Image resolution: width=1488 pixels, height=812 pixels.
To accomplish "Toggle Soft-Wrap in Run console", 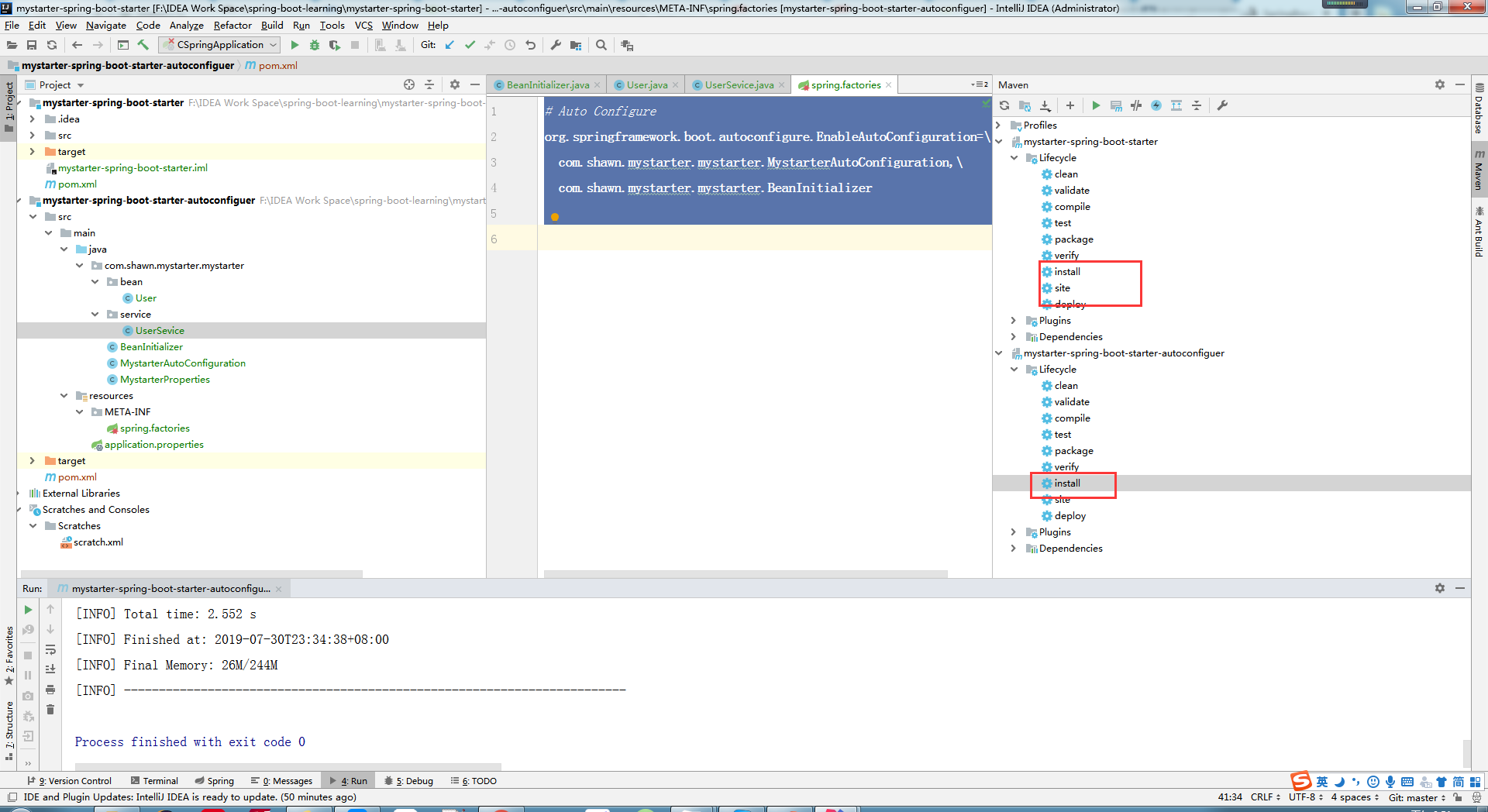I will (x=50, y=649).
